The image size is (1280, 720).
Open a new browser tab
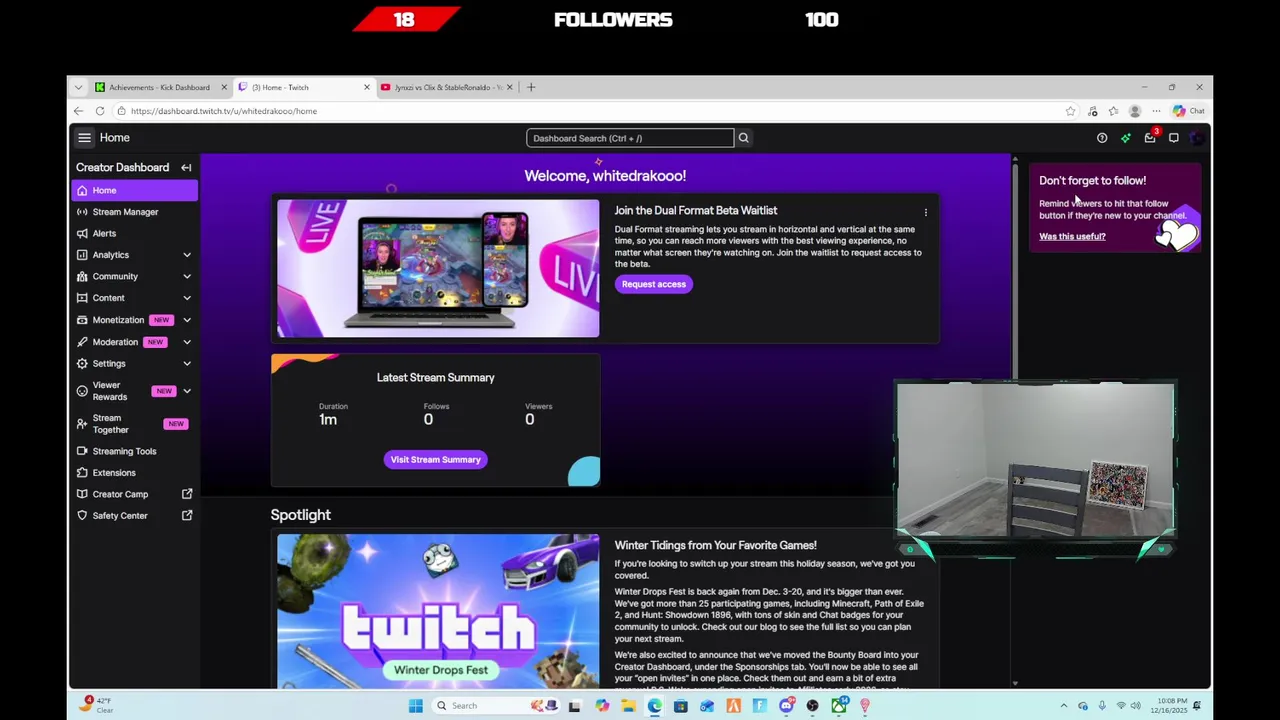tap(531, 87)
